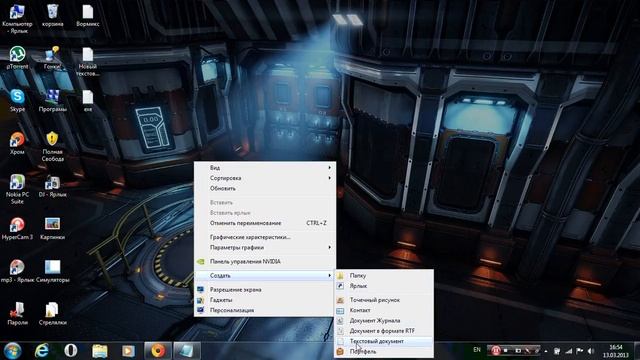Open Гаджеты menu entry
The image size is (640, 360).
[x=265, y=300]
